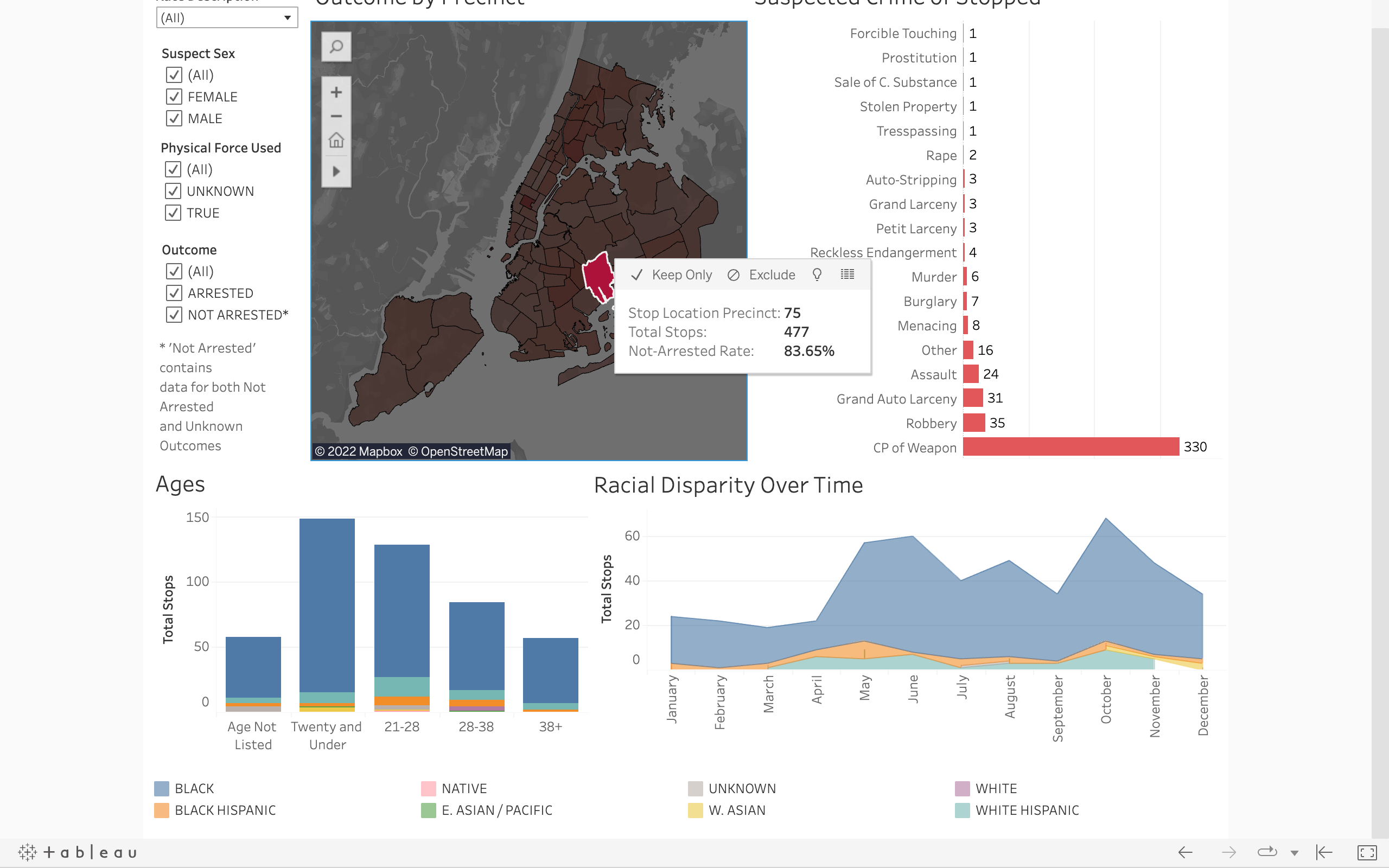Expand the map tools arrow

pyautogui.click(x=336, y=171)
